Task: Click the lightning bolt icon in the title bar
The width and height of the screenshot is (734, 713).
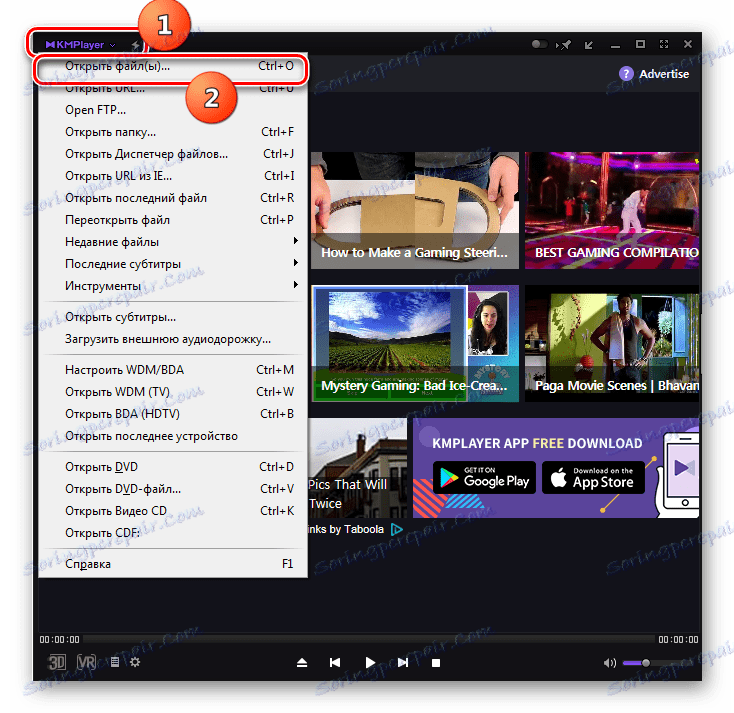Action: 135,45
